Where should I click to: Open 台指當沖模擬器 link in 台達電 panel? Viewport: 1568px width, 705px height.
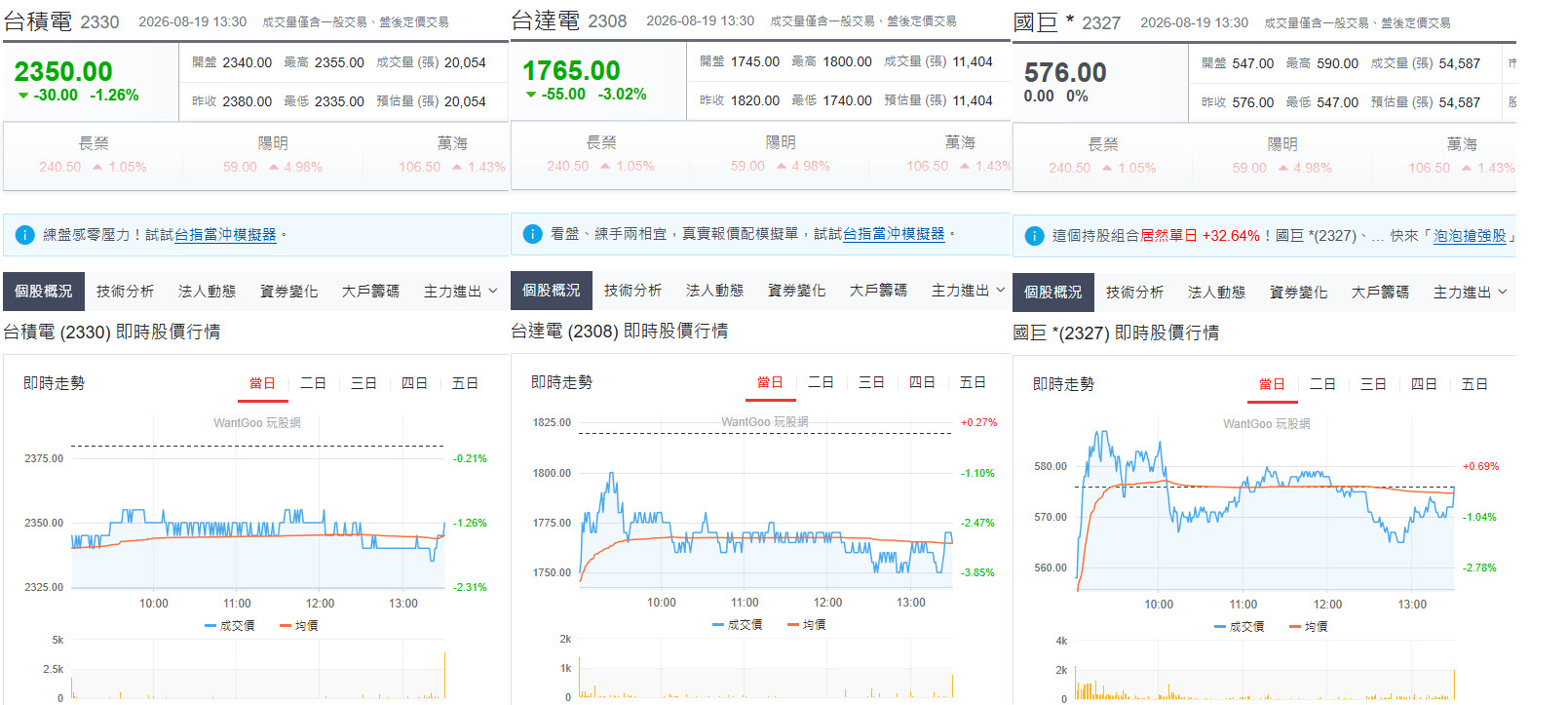click(894, 234)
